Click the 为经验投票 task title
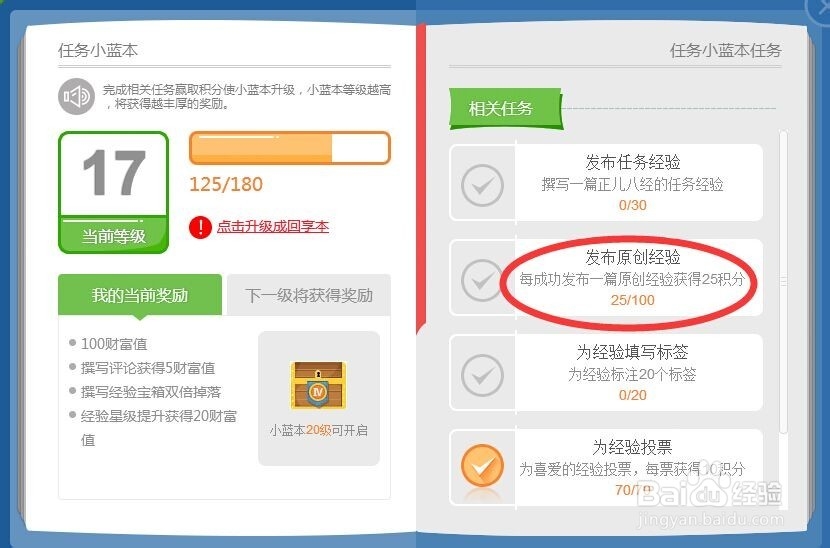The height and width of the screenshot is (548, 830). (x=632, y=447)
